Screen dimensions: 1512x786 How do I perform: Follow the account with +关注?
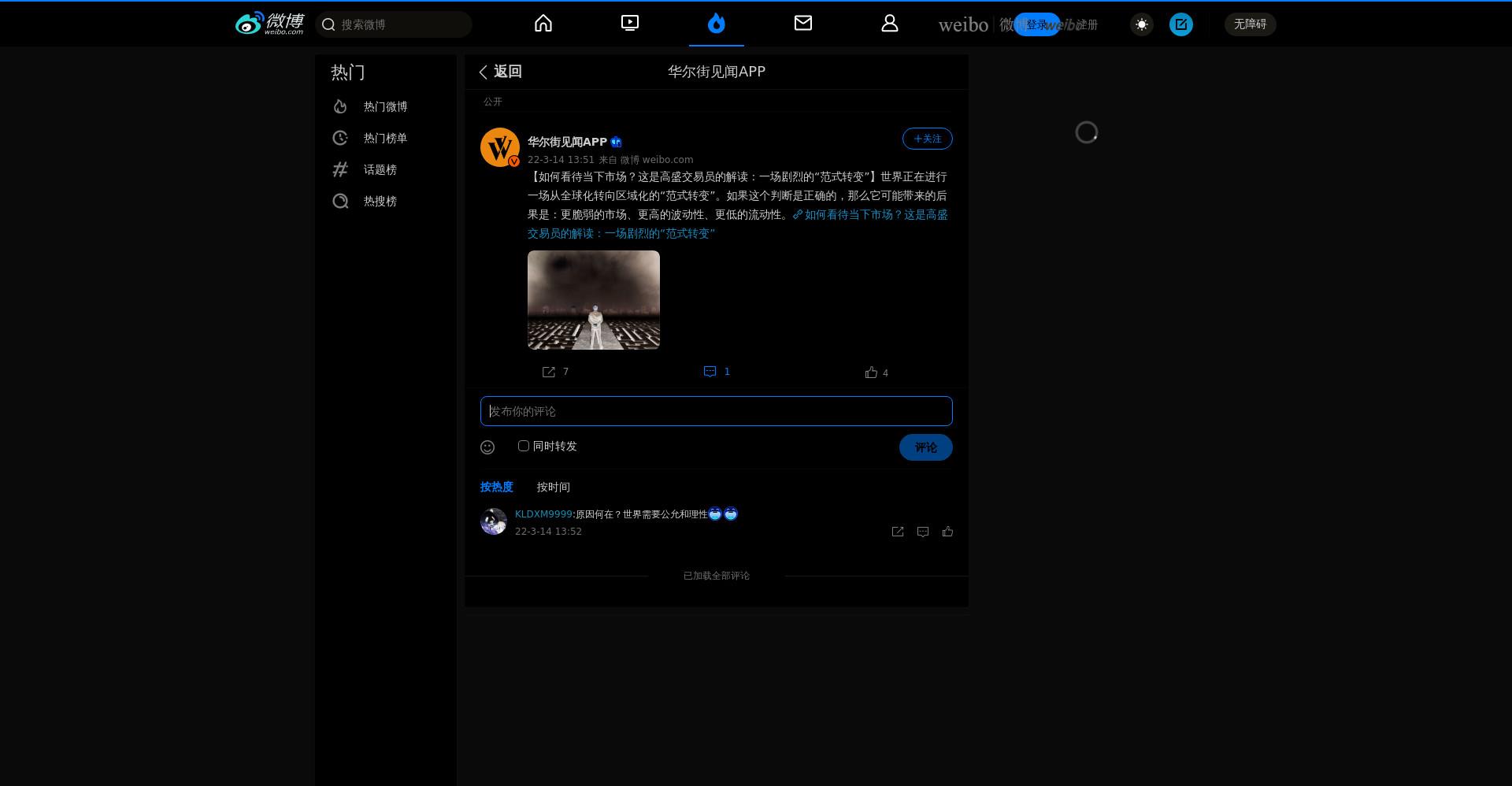click(928, 139)
